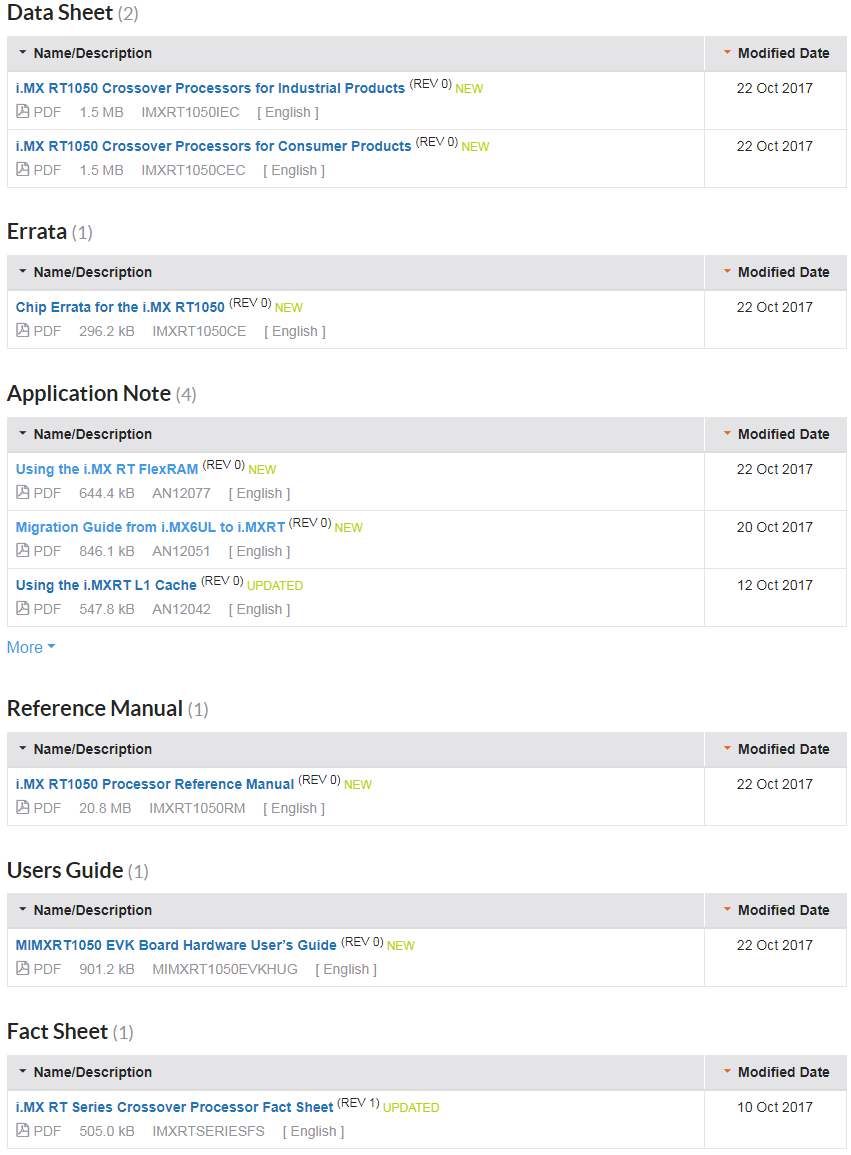Click the 846.1 kB file size
Image resolution: width=851 pixels, height=1155 pixels.
point(107,551)
